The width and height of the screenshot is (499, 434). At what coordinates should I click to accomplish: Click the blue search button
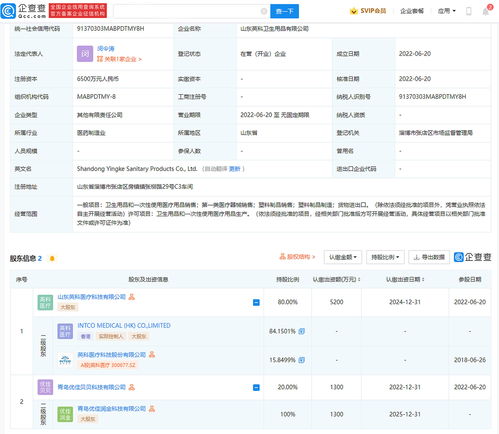click(x=284, y=11)
